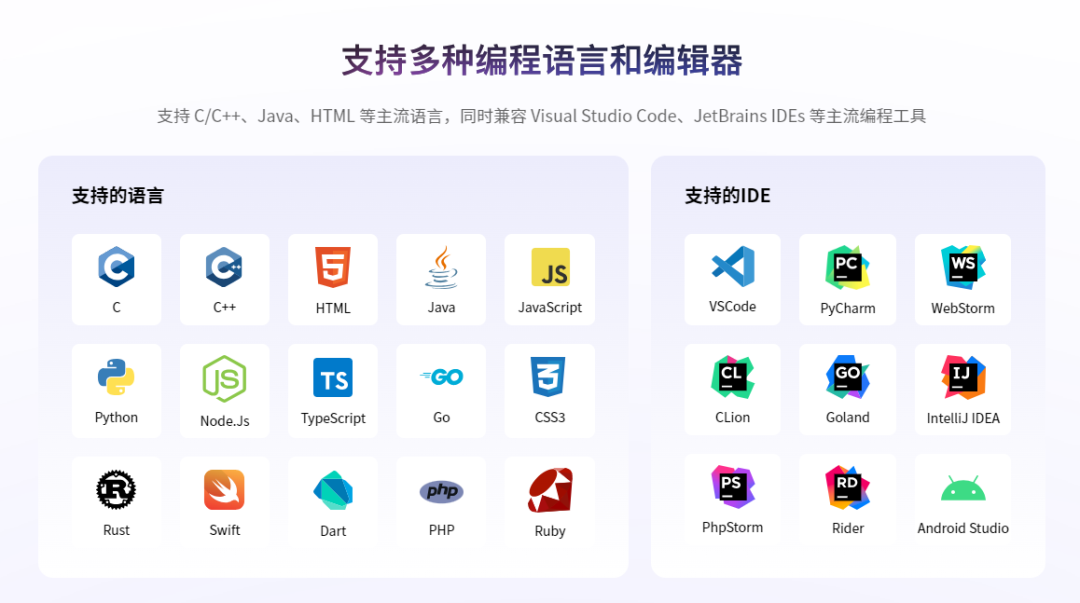Click the "支持的语言" section heading
1080x603 pixels.
coord(118,196)
